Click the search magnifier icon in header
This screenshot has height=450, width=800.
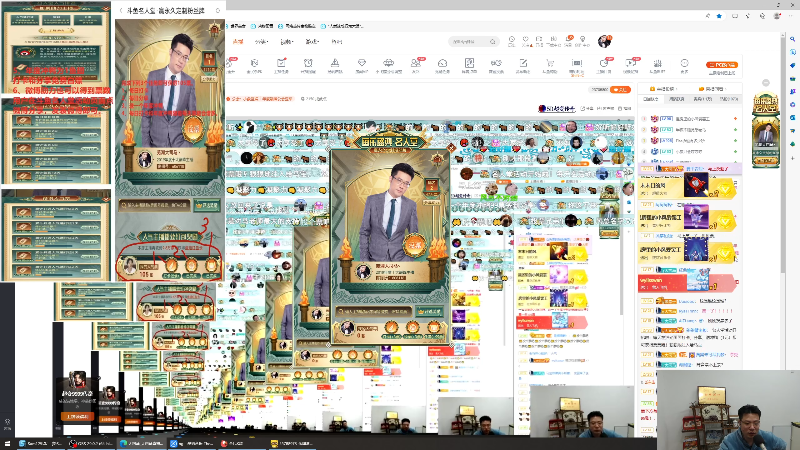(x=492, y=41)
